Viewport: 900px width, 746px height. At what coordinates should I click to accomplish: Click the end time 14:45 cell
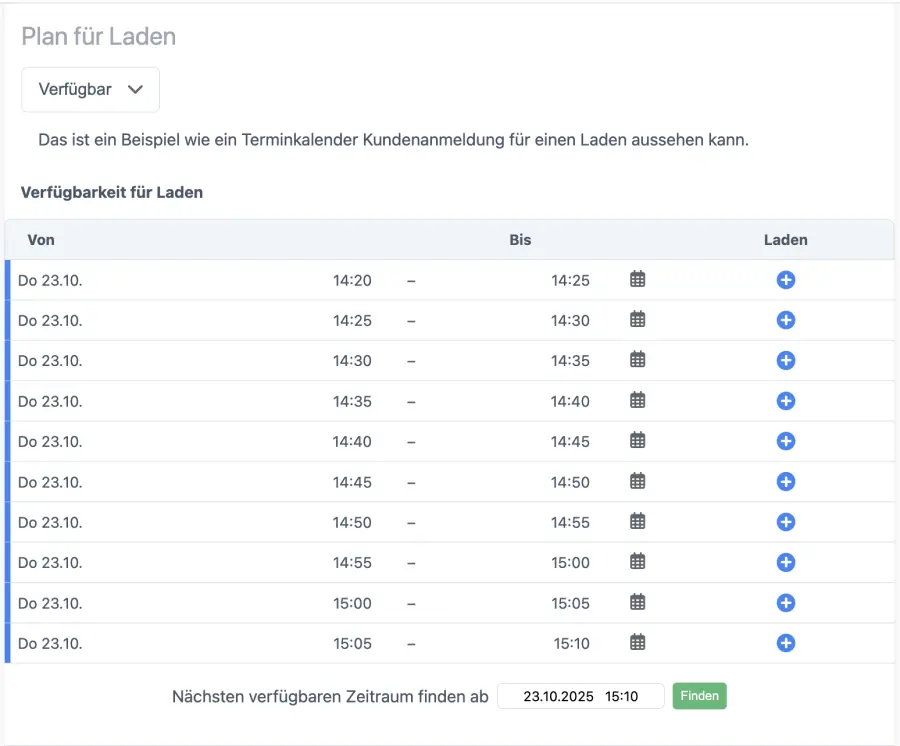(570, 442)
